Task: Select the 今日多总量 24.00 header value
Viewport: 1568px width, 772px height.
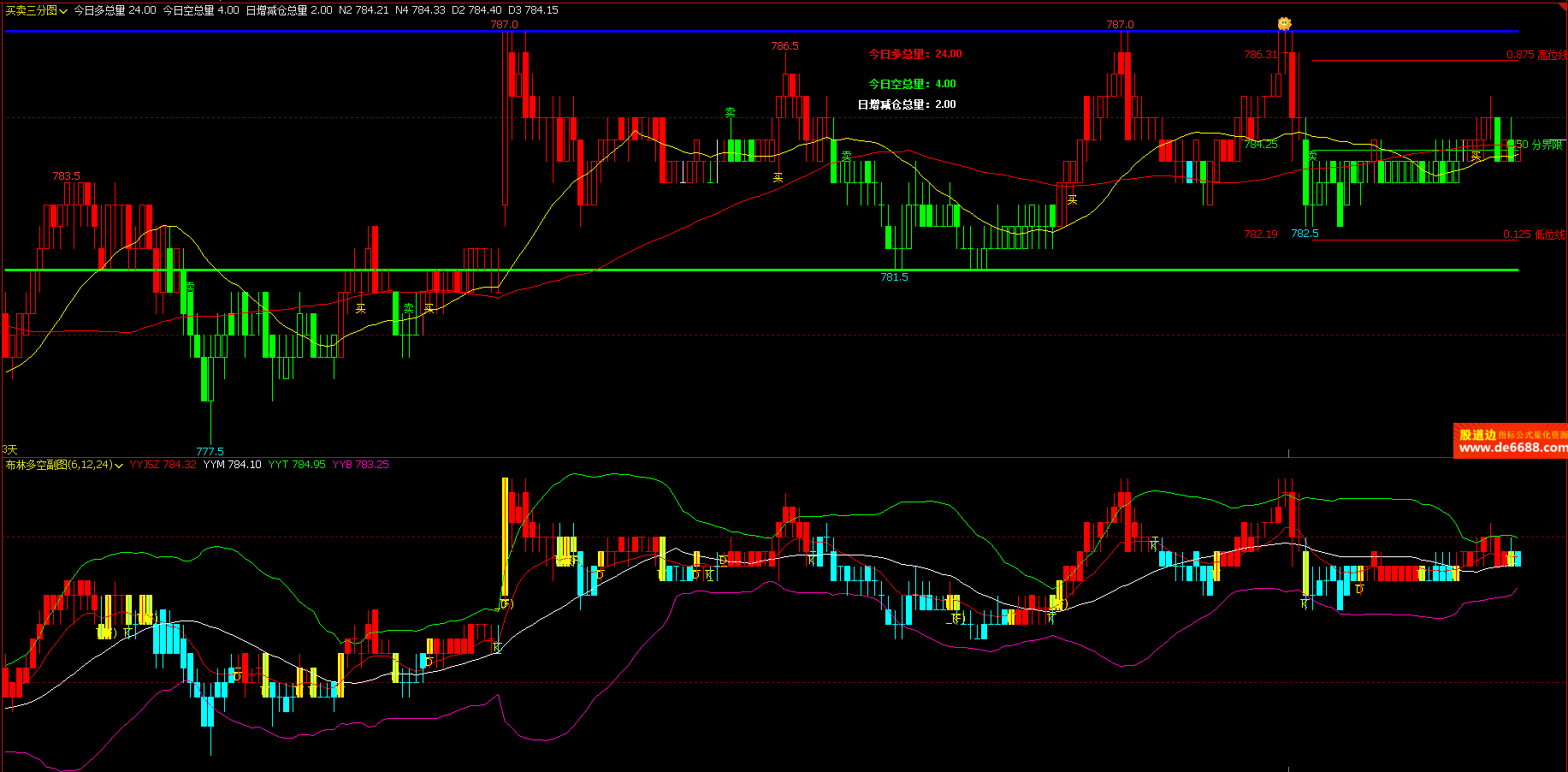Action: click(x=115, y=10)
